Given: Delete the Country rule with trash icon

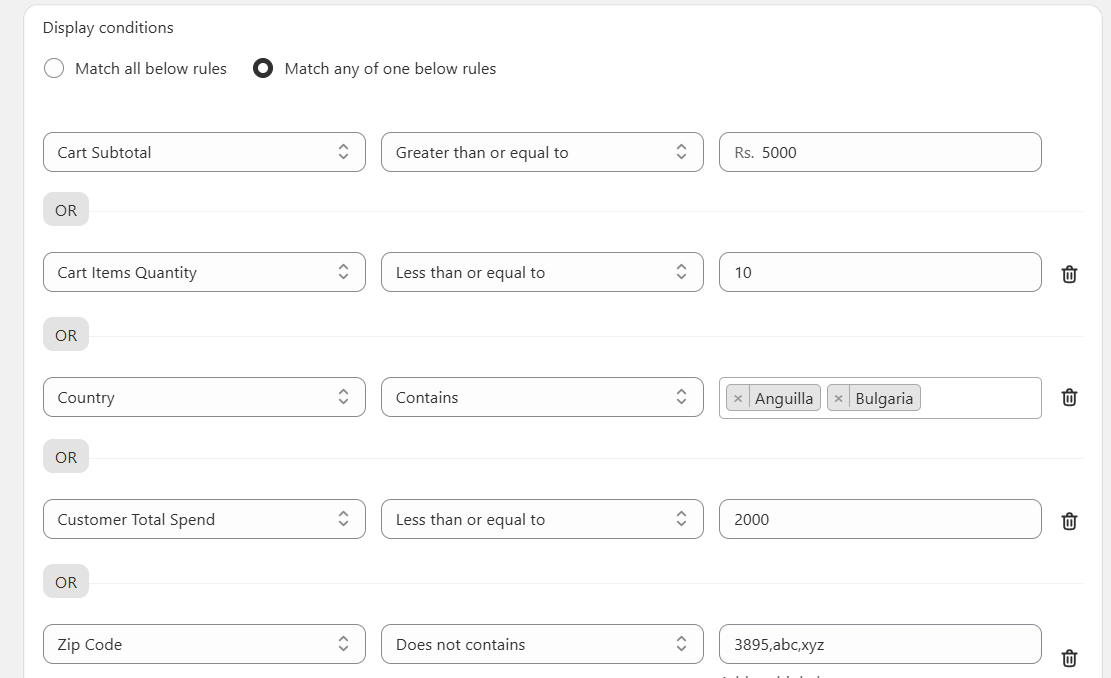Looking at the screenshot, I should coord(1069,397).
